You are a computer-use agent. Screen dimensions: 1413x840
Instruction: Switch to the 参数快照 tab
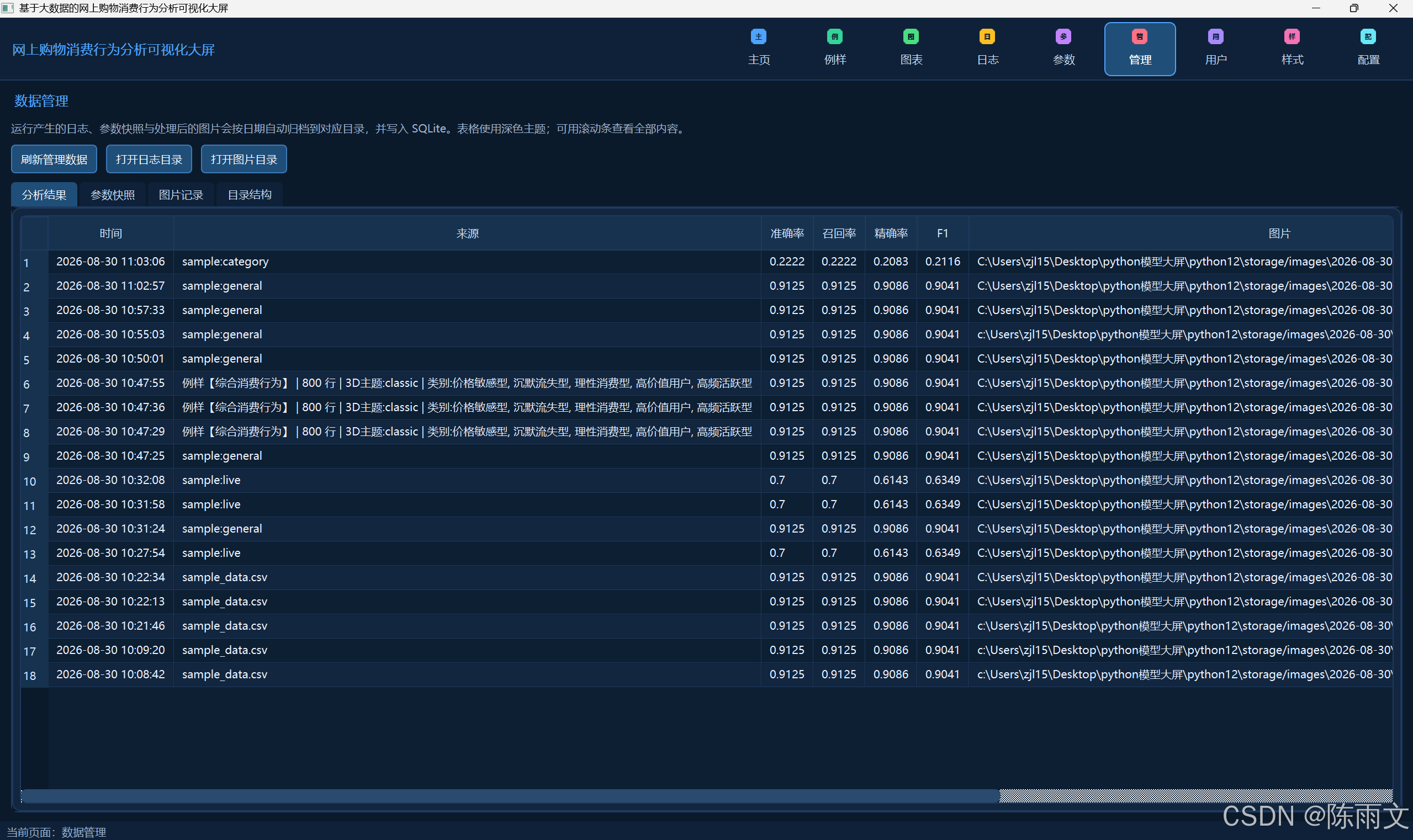coord(113,195)
